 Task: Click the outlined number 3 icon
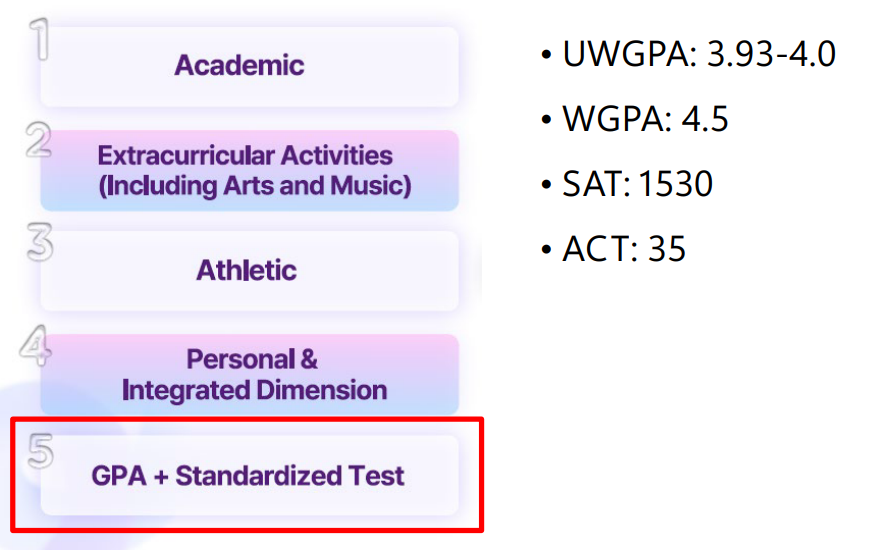[39, 245]
